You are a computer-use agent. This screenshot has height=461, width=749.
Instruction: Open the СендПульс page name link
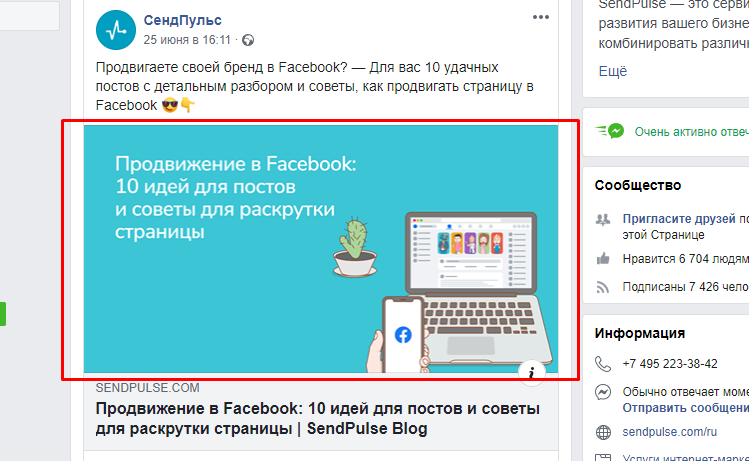[182, 21]
